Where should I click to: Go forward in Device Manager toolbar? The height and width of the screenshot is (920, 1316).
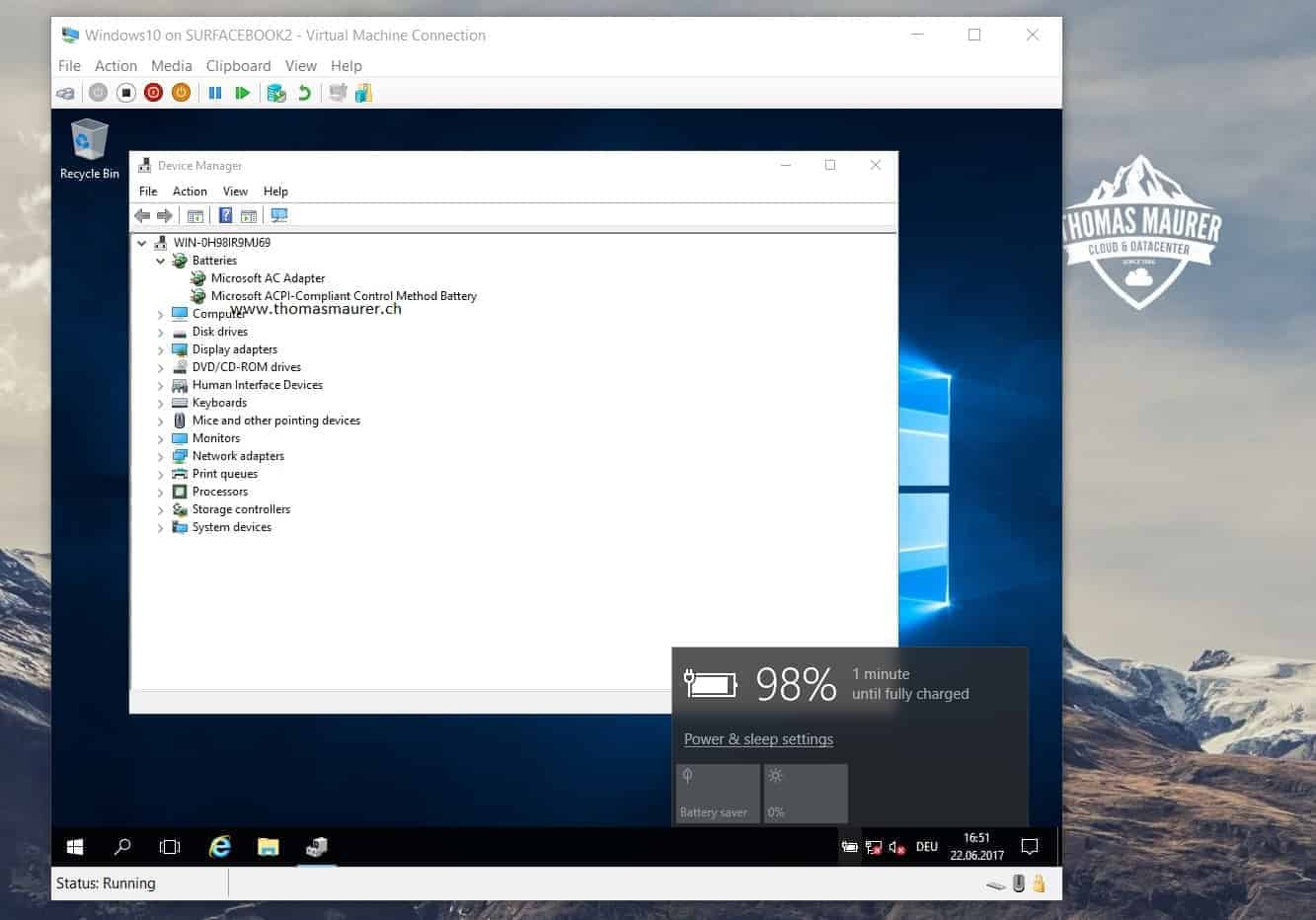pyautogui.click(x=165, y=215)
